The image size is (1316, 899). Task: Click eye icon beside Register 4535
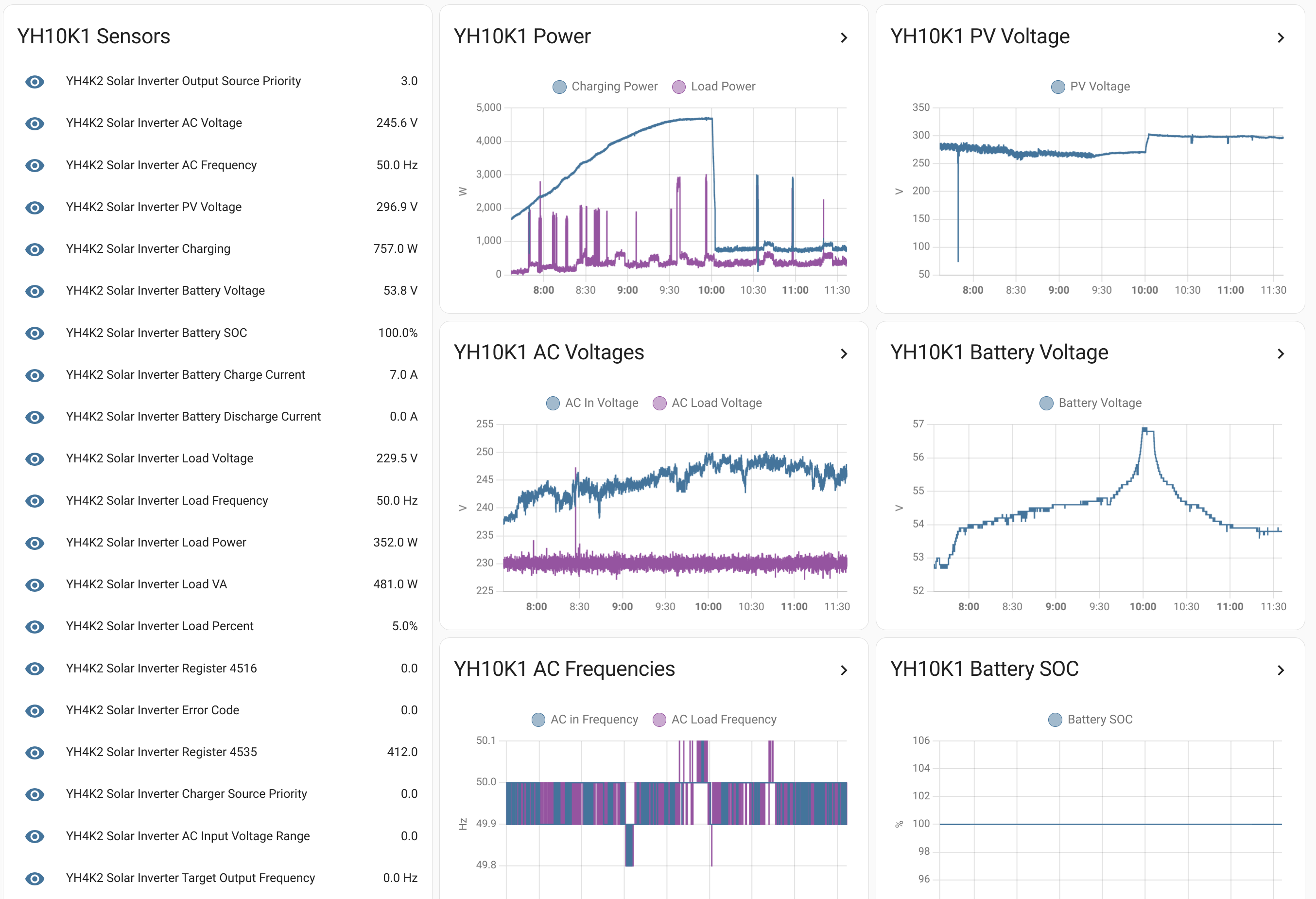35,752
